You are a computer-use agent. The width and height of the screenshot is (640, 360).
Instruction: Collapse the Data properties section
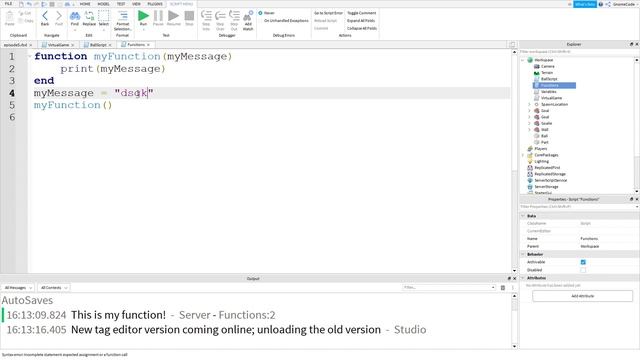coord(523,216)
